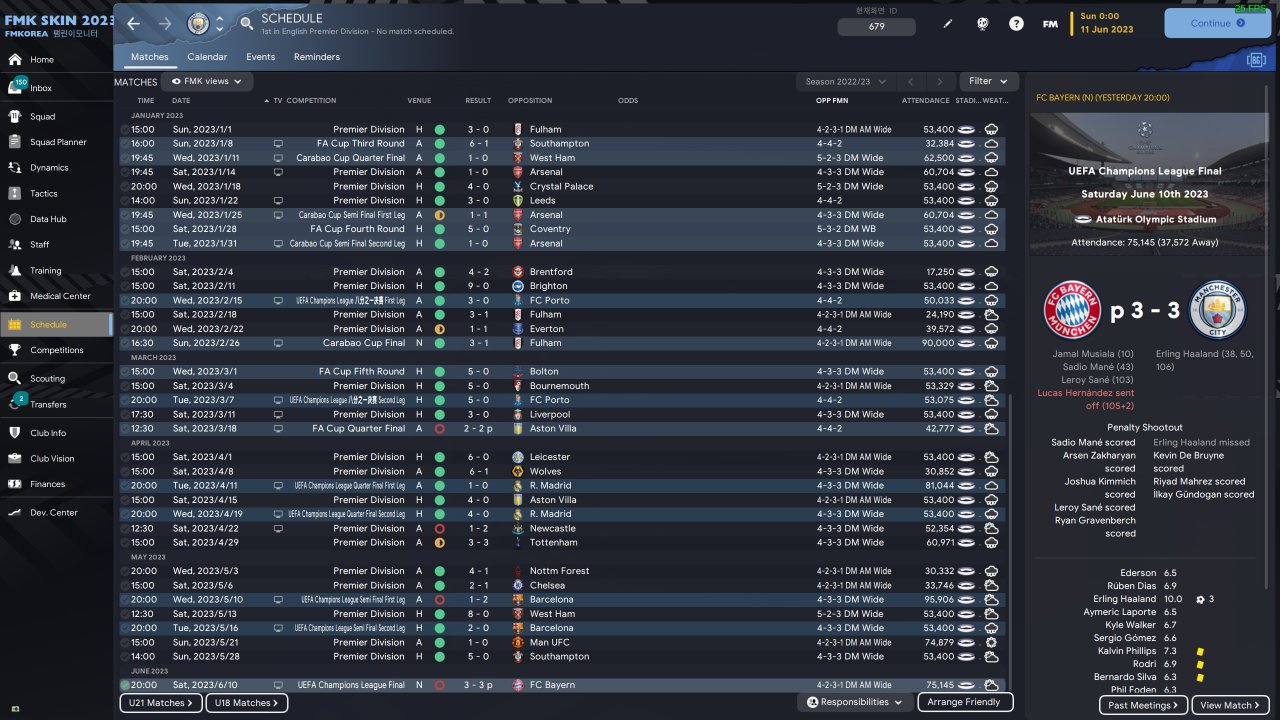
Task: Click the date display 11 Jun 2023
Action: (x=1107, y=30)
